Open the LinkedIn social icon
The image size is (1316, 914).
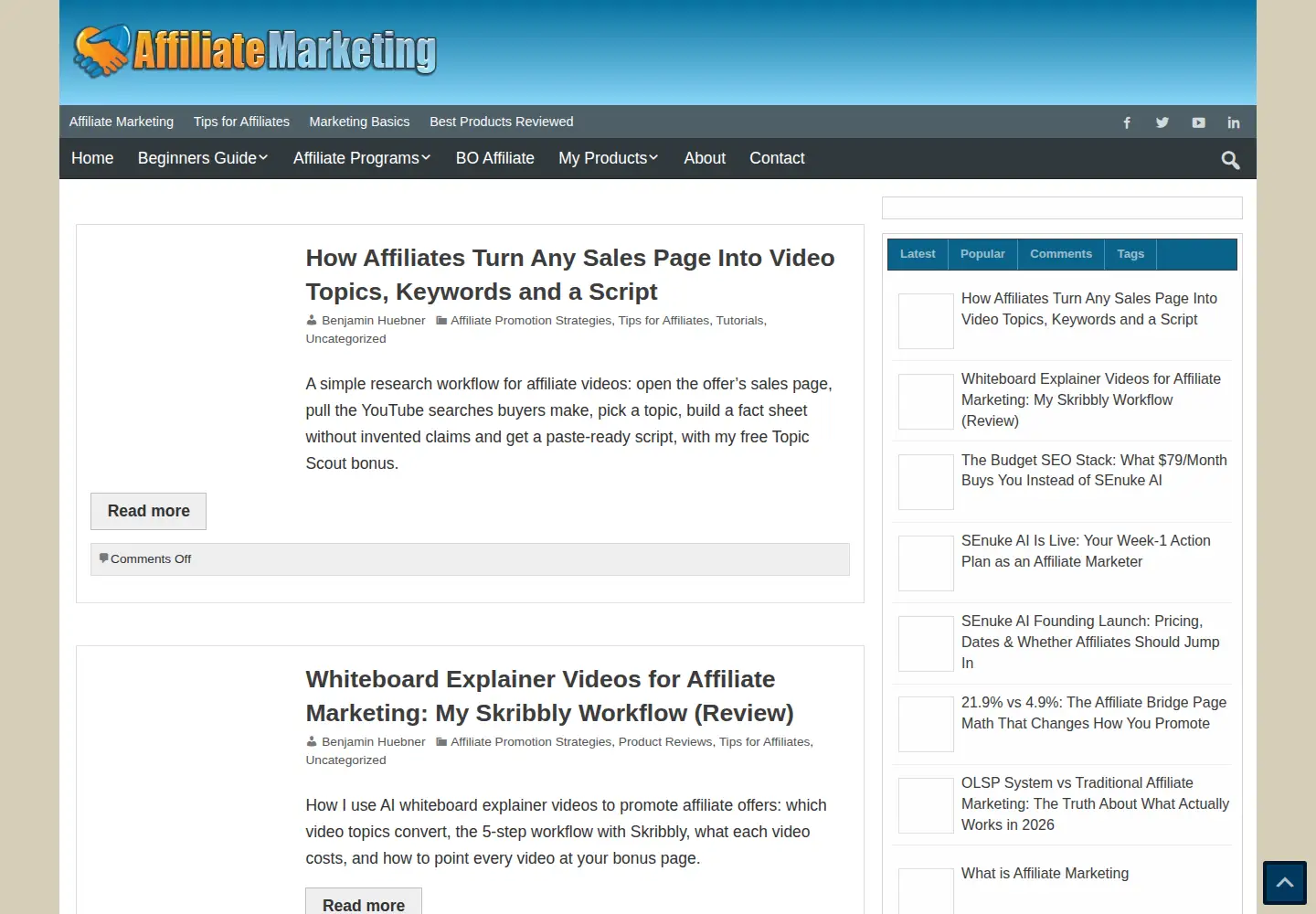click(x=1234, y=122)
